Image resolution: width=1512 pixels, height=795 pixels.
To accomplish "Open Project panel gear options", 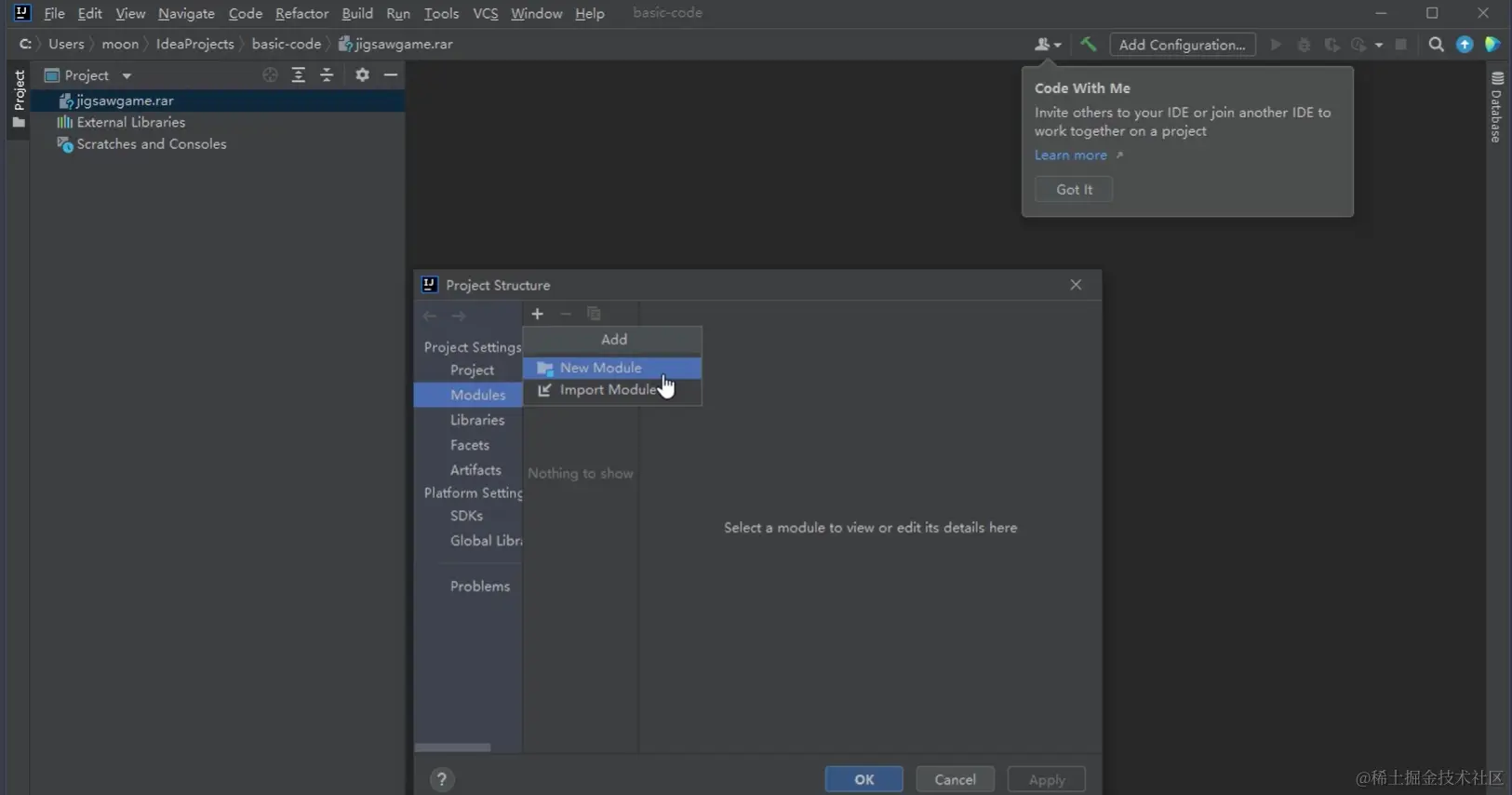I will [362, 75].
